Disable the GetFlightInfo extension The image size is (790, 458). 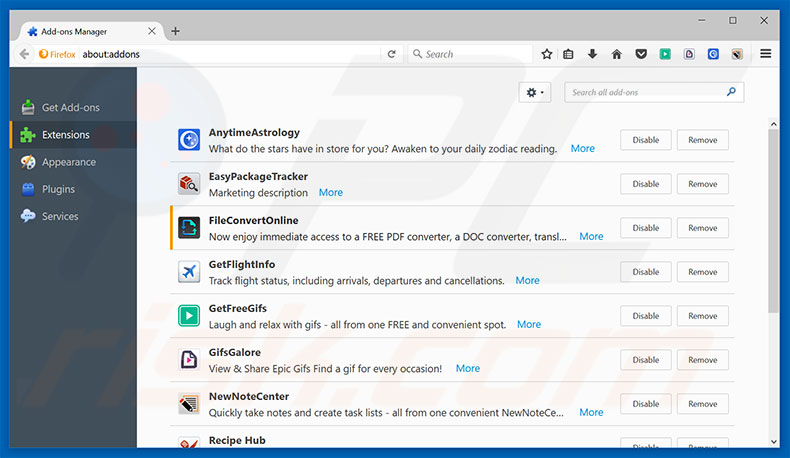tap(645, 272)
